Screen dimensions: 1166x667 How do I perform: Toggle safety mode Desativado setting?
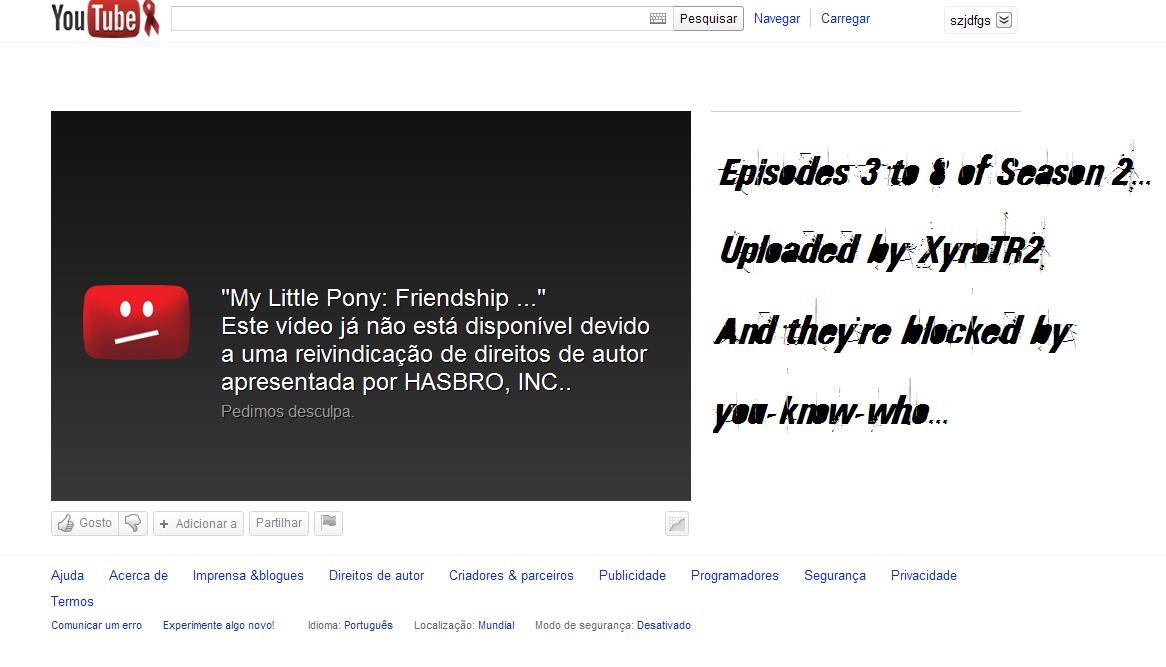pos(663,625)
